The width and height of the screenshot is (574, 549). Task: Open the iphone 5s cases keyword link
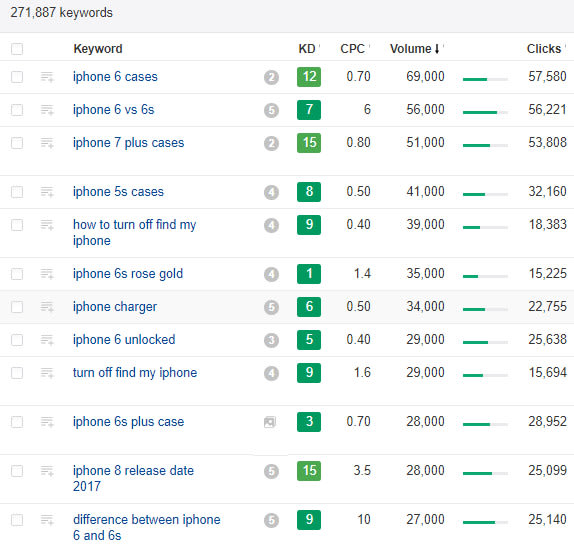pyautogui.click(x=118, y=192)
